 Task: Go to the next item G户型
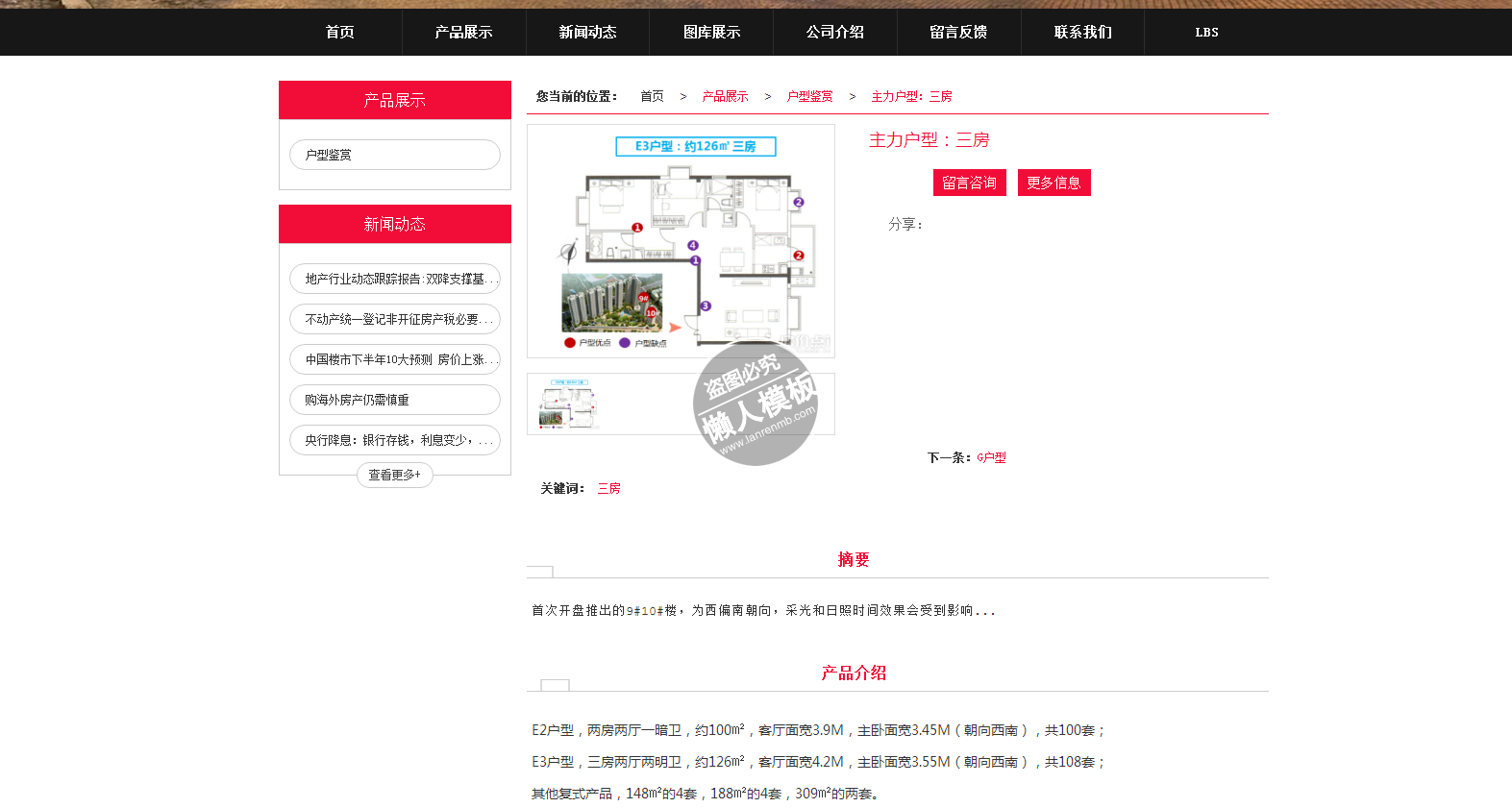(x=991, y=458)
